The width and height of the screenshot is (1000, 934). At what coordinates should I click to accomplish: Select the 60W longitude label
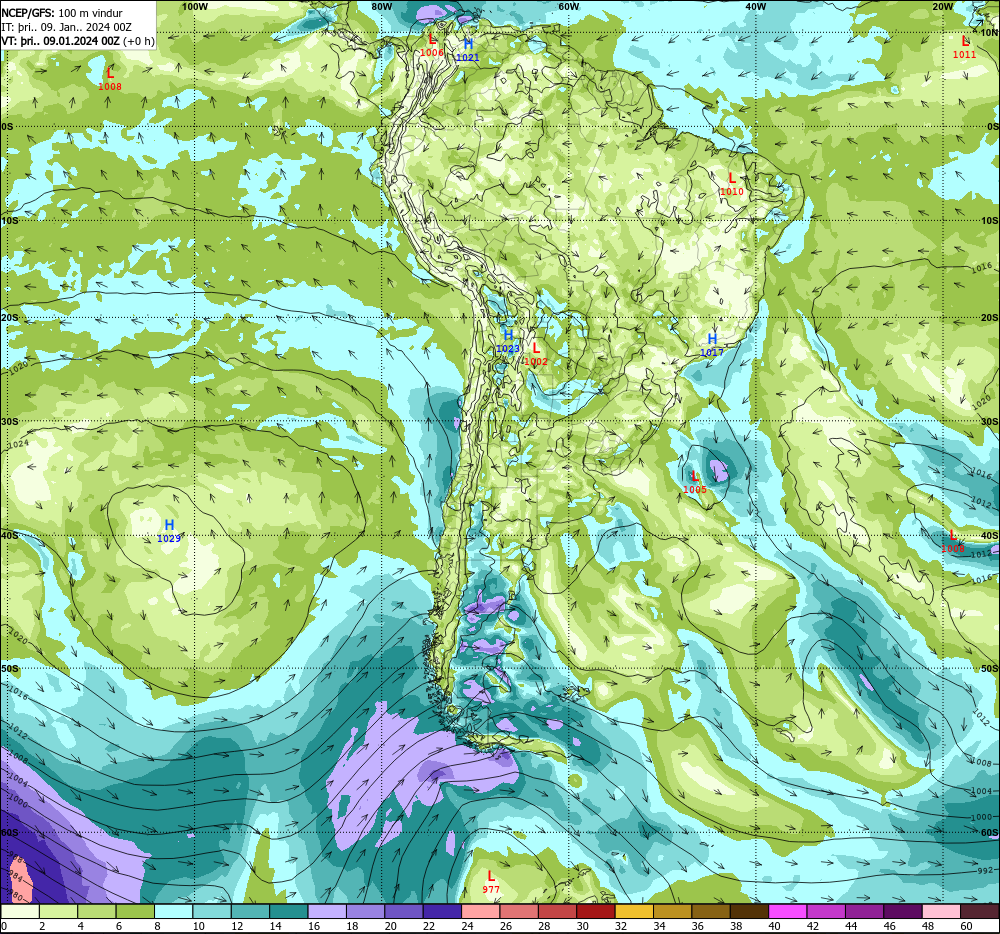click(569, 6)
